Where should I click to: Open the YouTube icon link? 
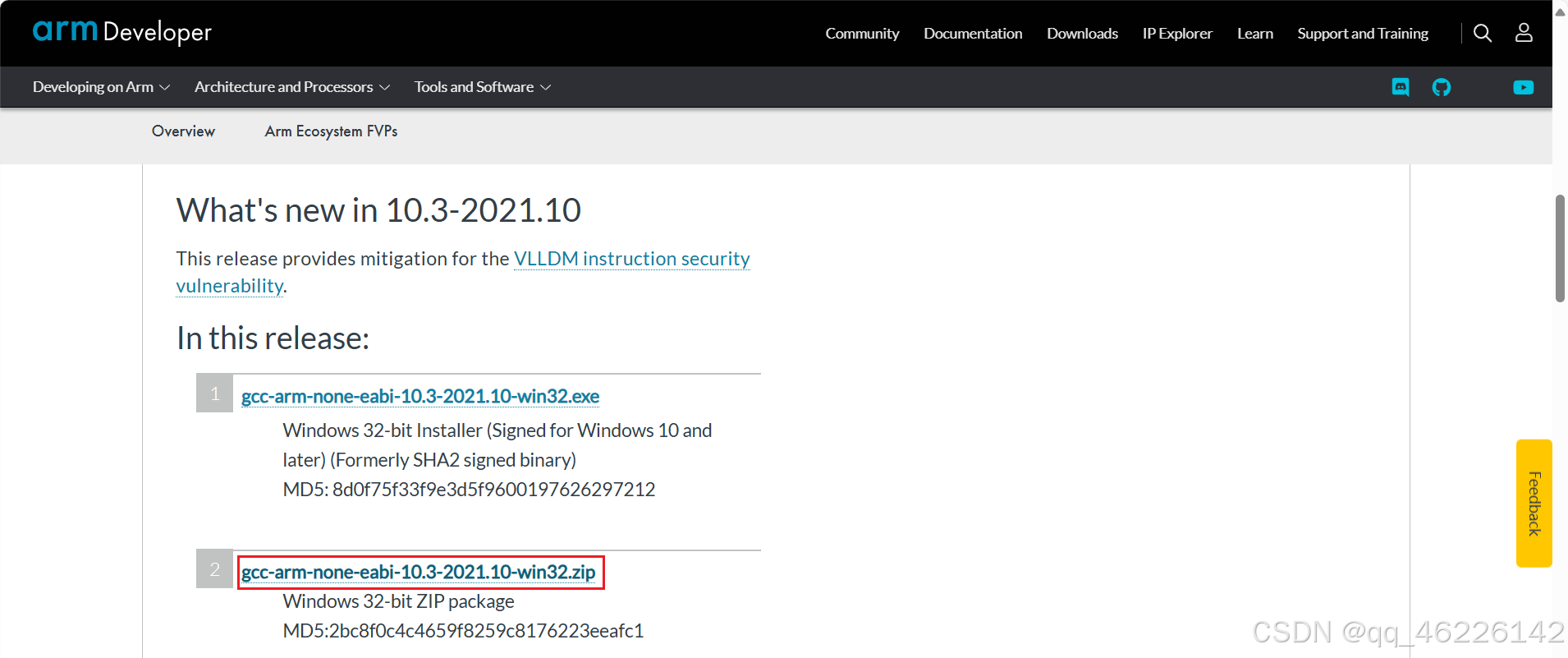click(x=1524, y=87)
